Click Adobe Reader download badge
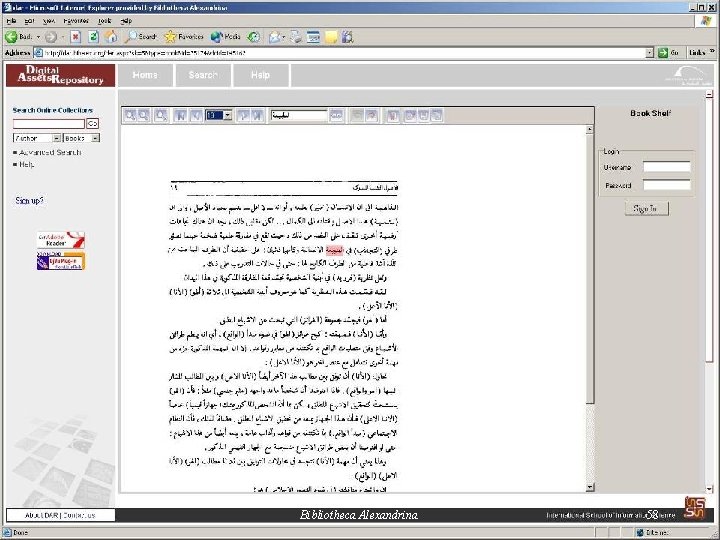This screenshot has height=540, width=720. [x=61, y=240]
